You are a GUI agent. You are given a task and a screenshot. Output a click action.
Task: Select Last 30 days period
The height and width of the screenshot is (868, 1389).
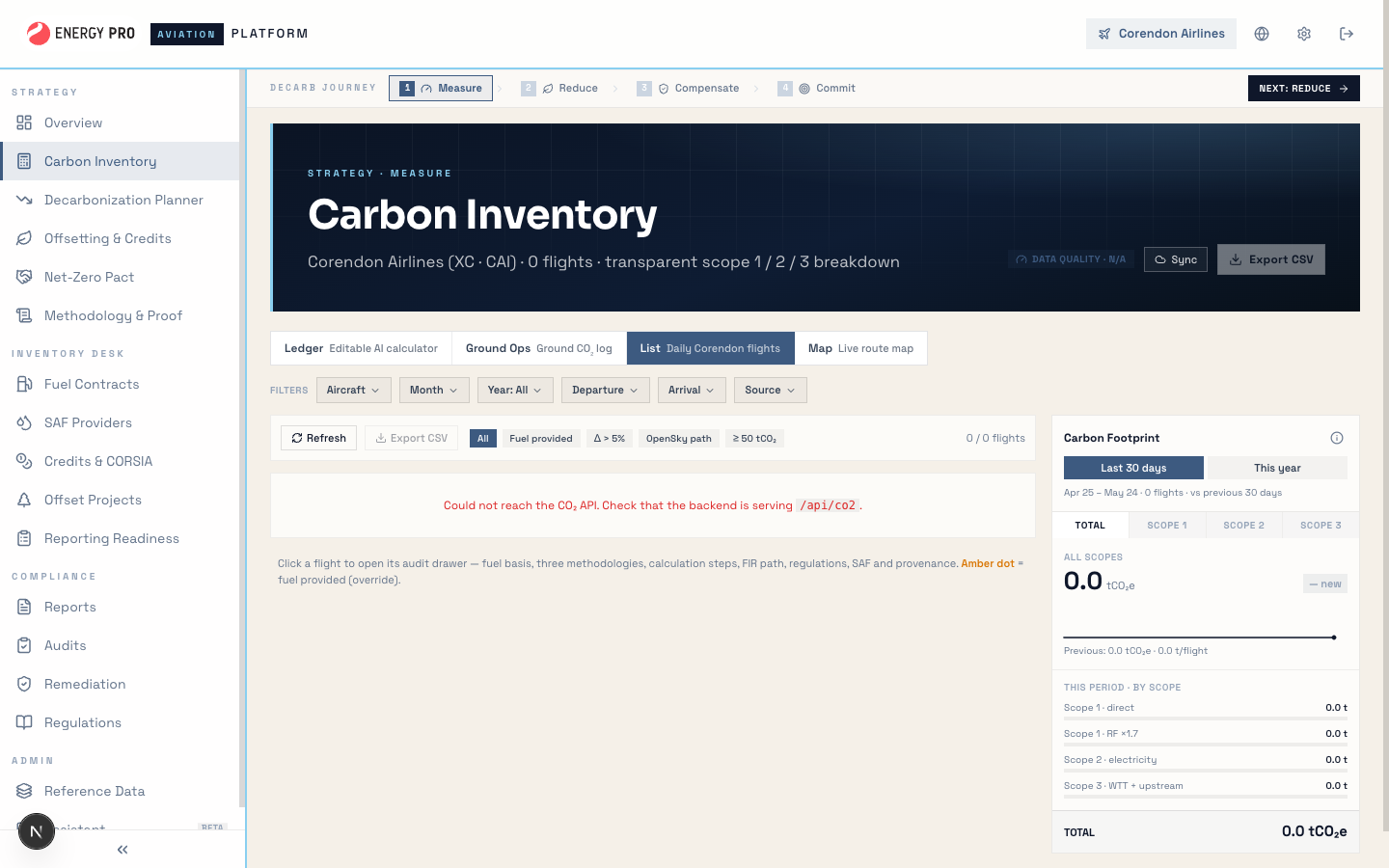pyautogui.click(x=1133, y=468)
